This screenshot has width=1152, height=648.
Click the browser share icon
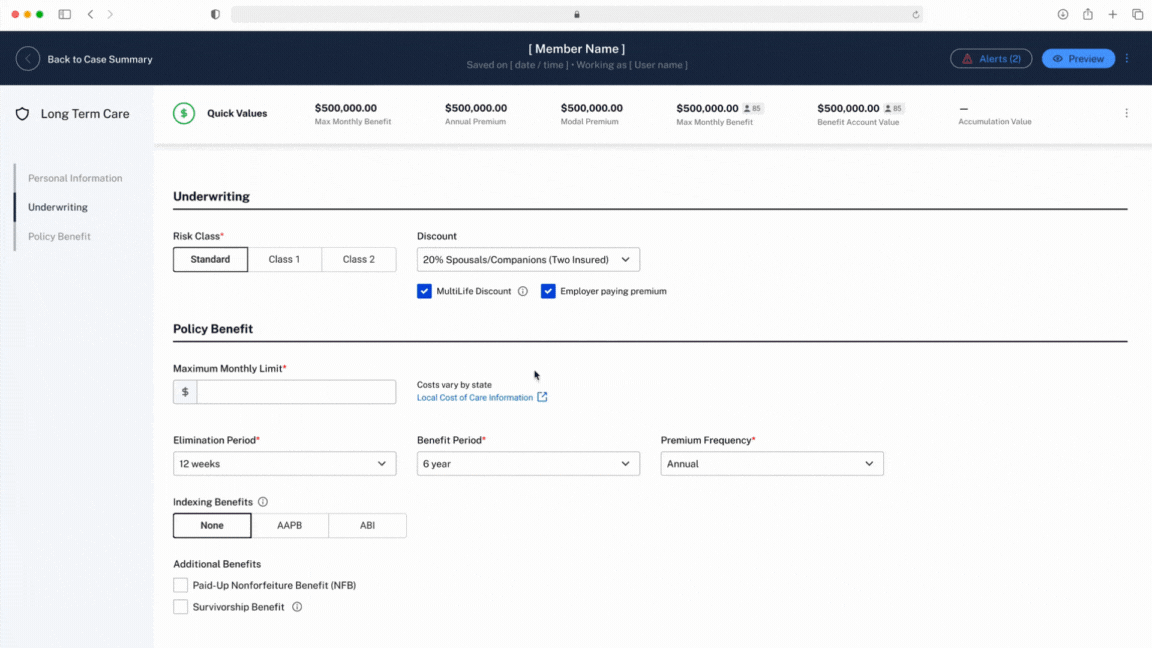point(1087,14)
